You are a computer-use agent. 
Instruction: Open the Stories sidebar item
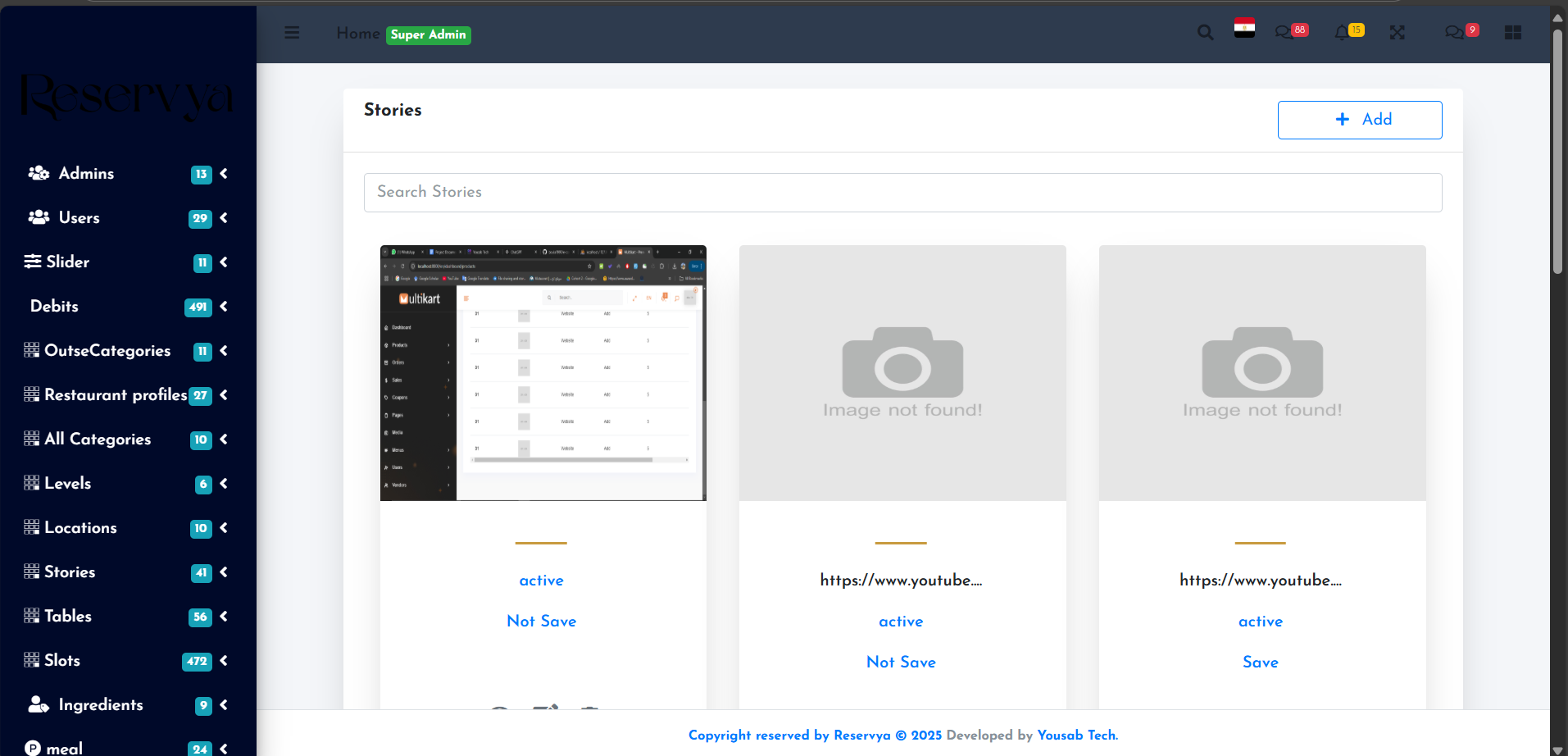(70, 572)
